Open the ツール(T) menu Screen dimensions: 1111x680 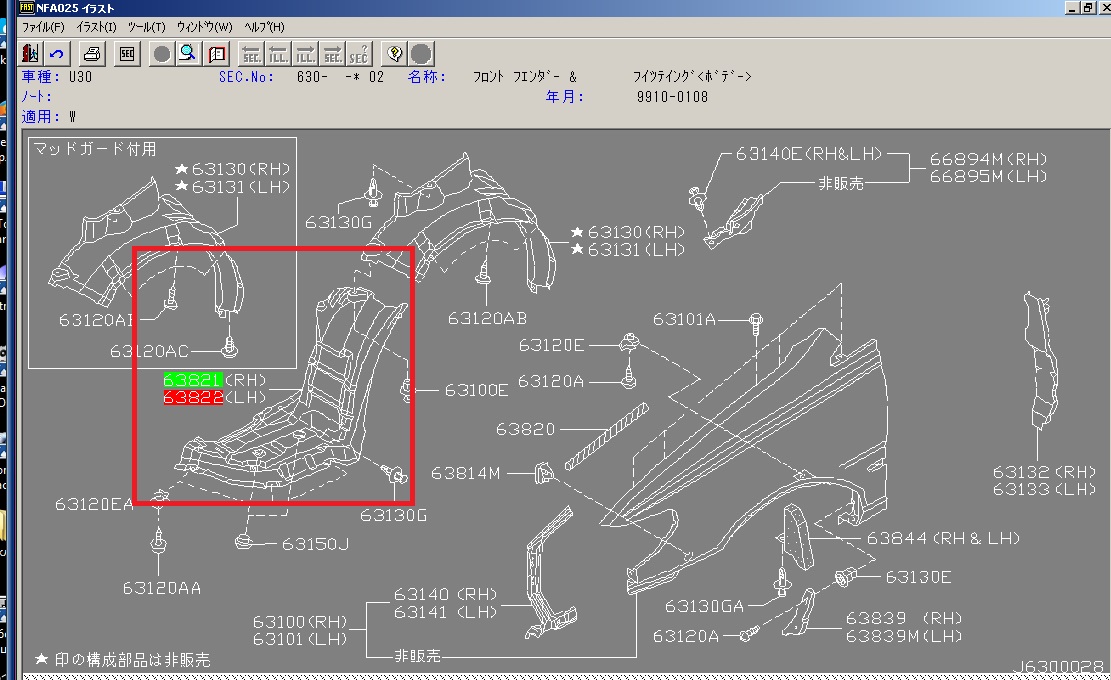pos(147,27)
